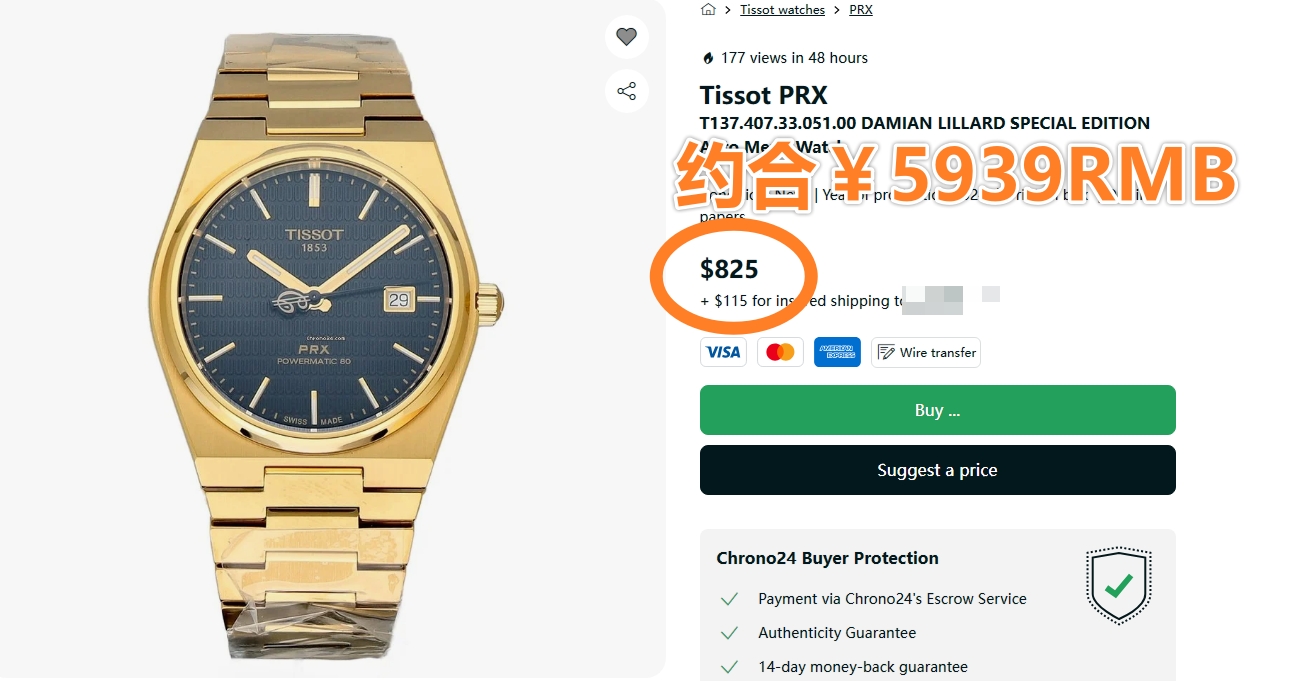Click the $825 price
The height and width of the screenshot is (681, 1306).
(x=729, y=269)
